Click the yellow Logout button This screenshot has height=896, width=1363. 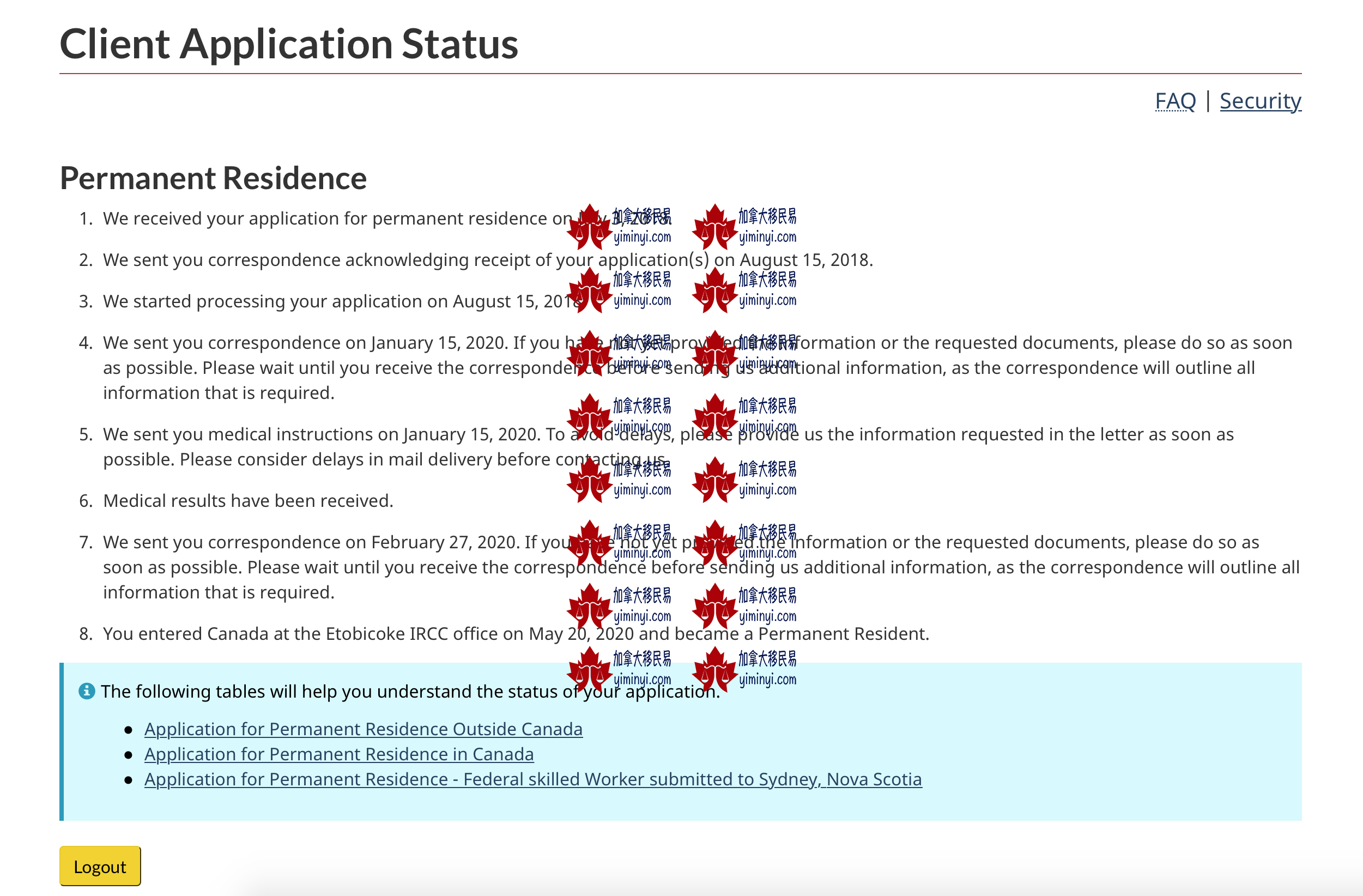(100, 865)
